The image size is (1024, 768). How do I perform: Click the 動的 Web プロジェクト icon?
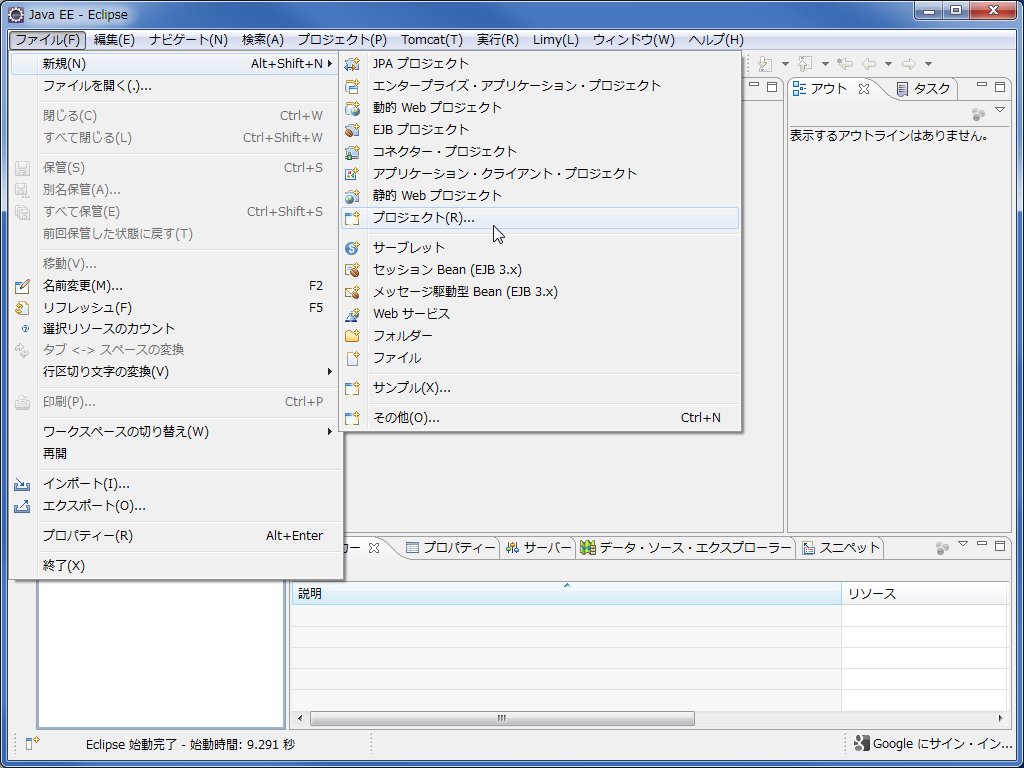tap(352, 108)
